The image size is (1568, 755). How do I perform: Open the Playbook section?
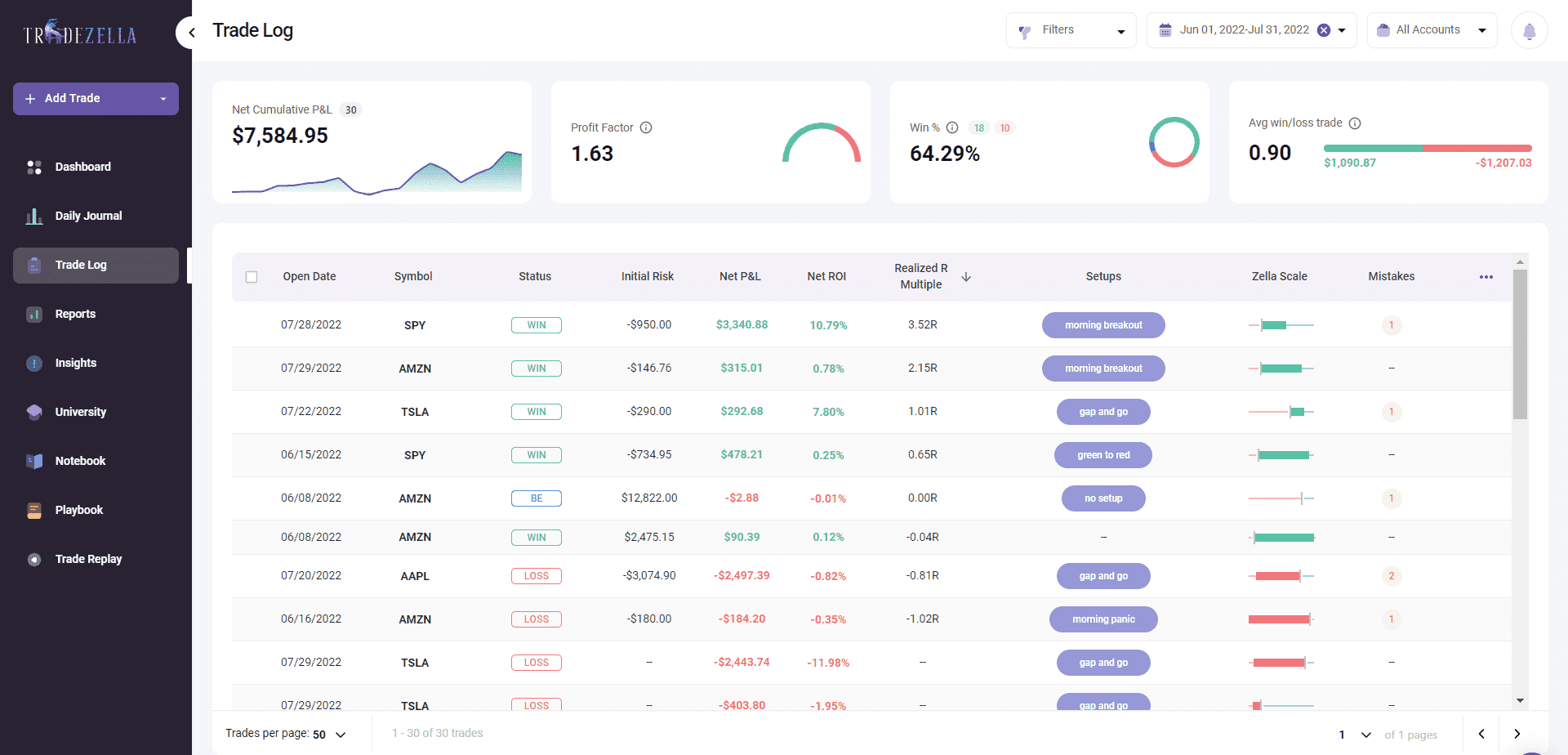(79, 510)
